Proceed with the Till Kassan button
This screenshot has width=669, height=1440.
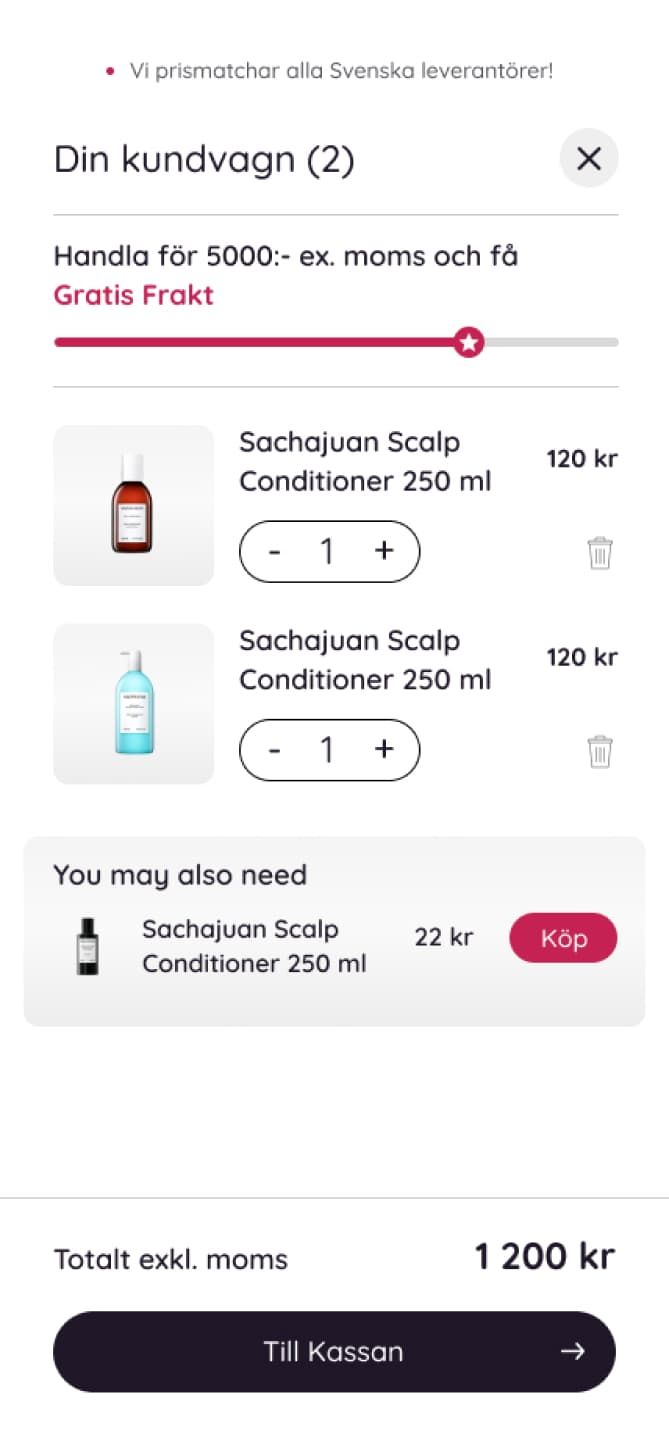(x=334, y=1352)
